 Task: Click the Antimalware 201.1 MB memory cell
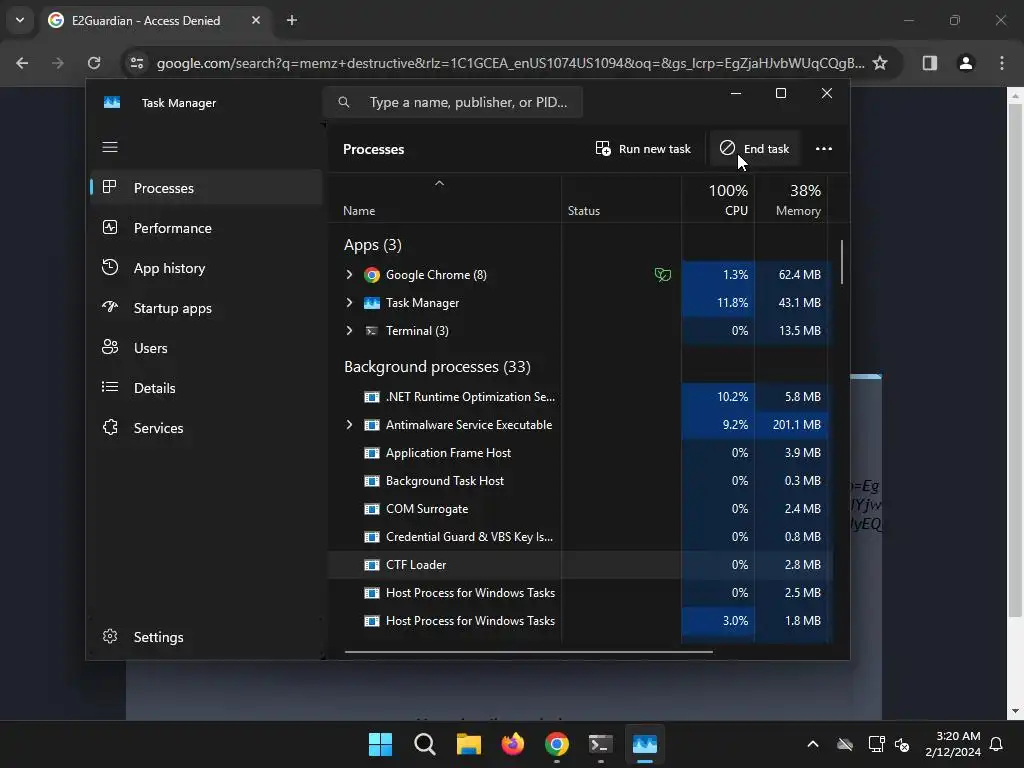tap(792, 424)
